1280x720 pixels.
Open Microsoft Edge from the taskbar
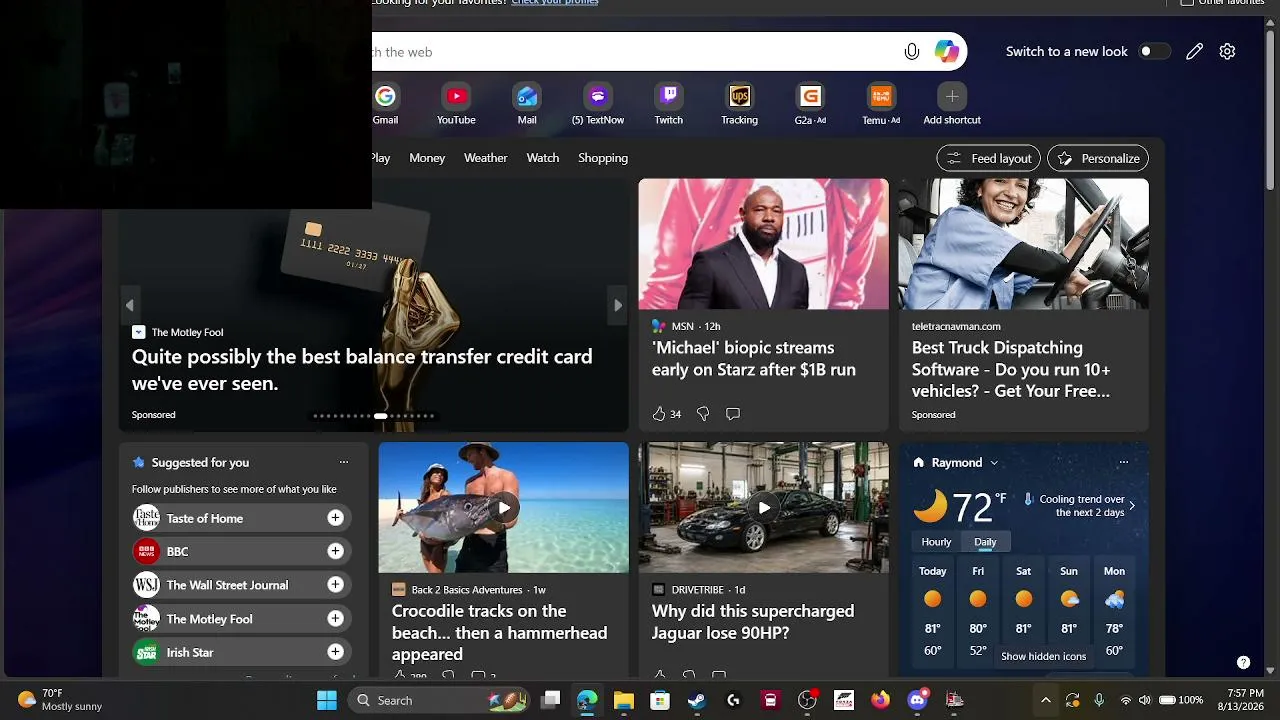pos(587,700)
